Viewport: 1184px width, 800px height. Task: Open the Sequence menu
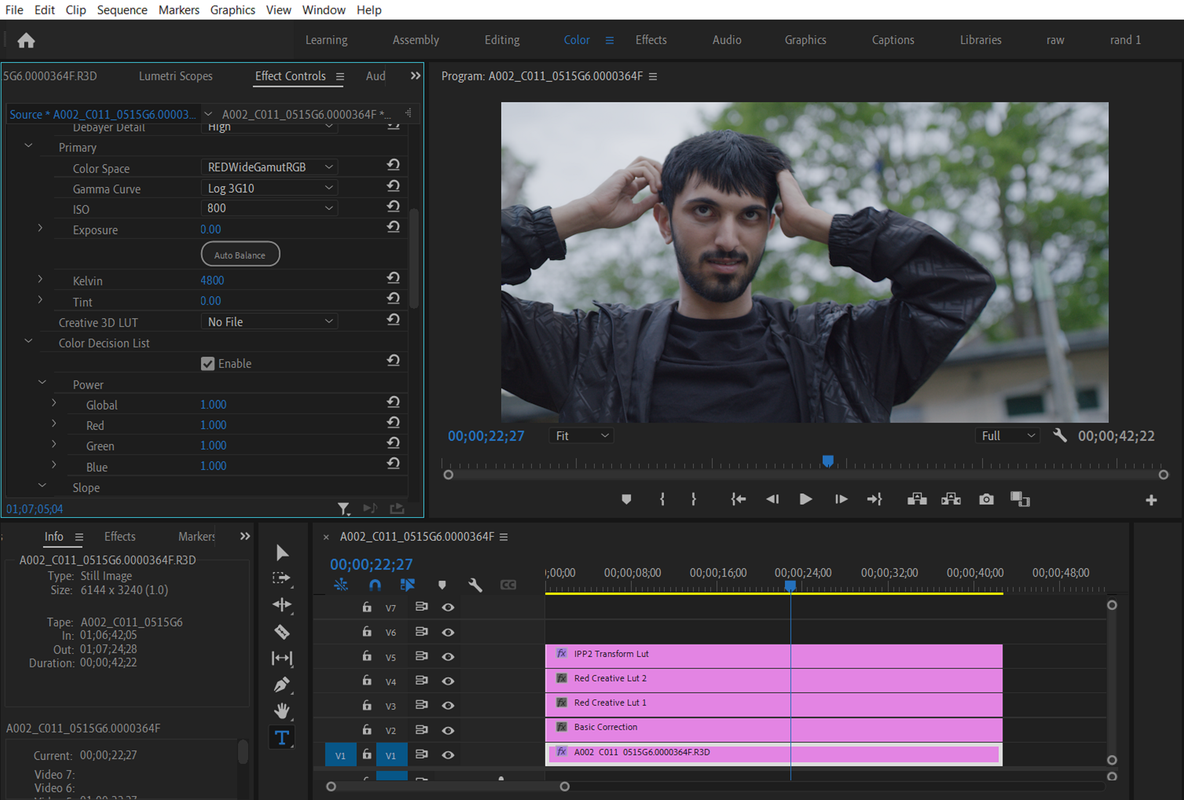point(122,10)
